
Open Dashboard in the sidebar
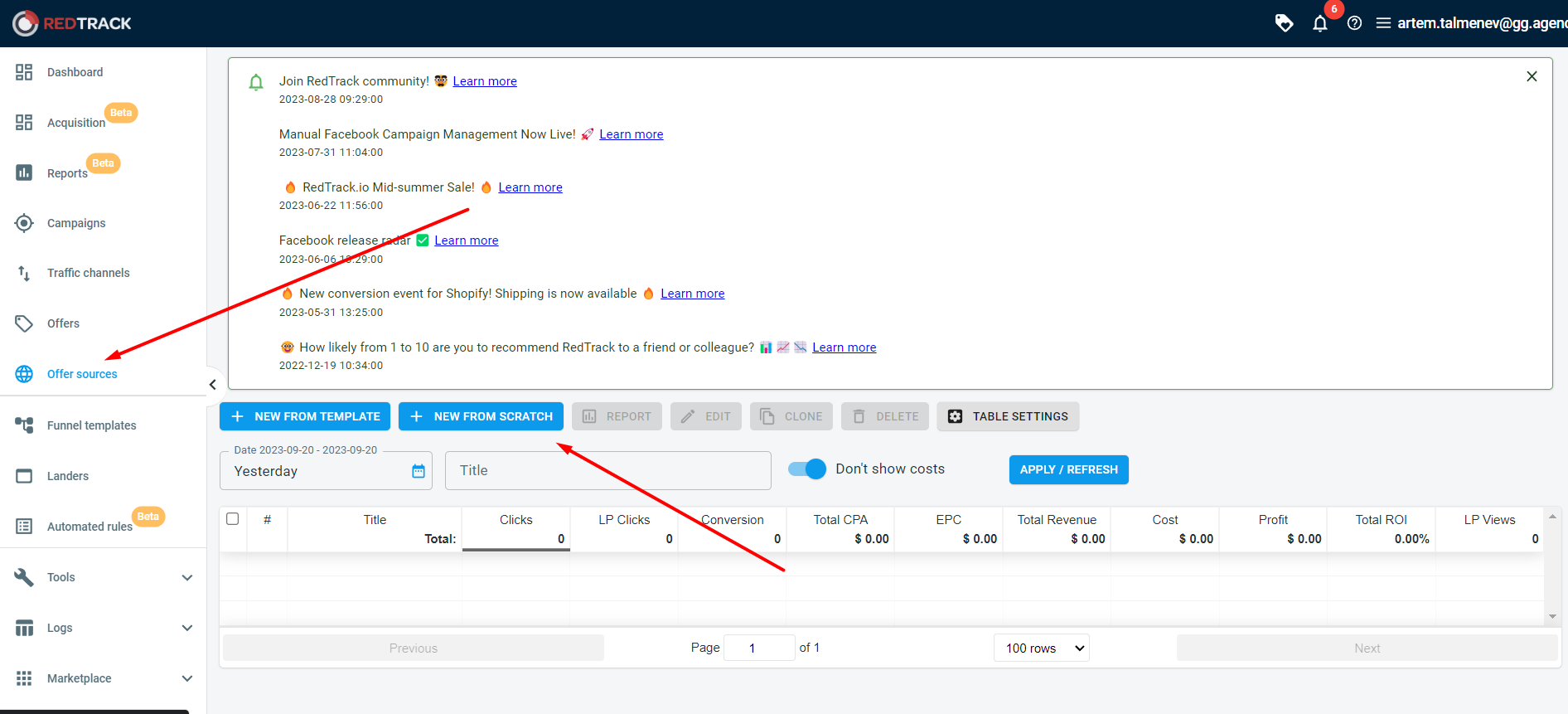(x=75, y=72)
